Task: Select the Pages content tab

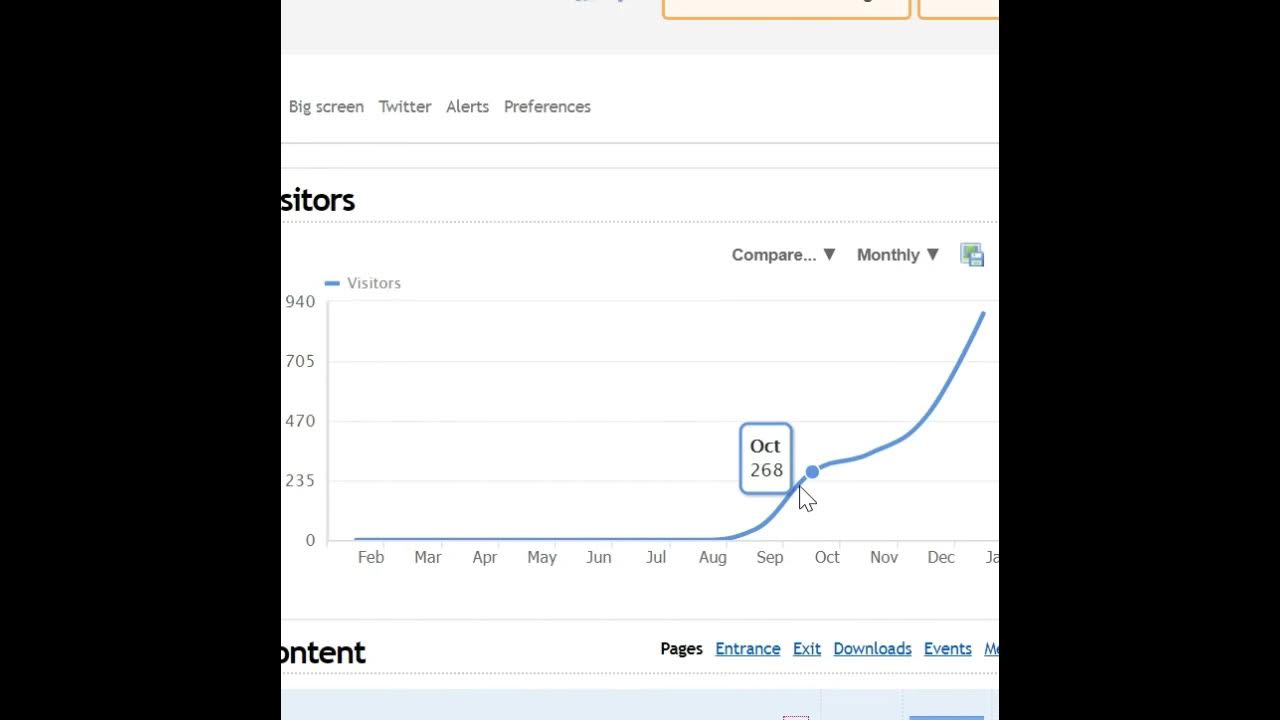Action: point(682,649)
